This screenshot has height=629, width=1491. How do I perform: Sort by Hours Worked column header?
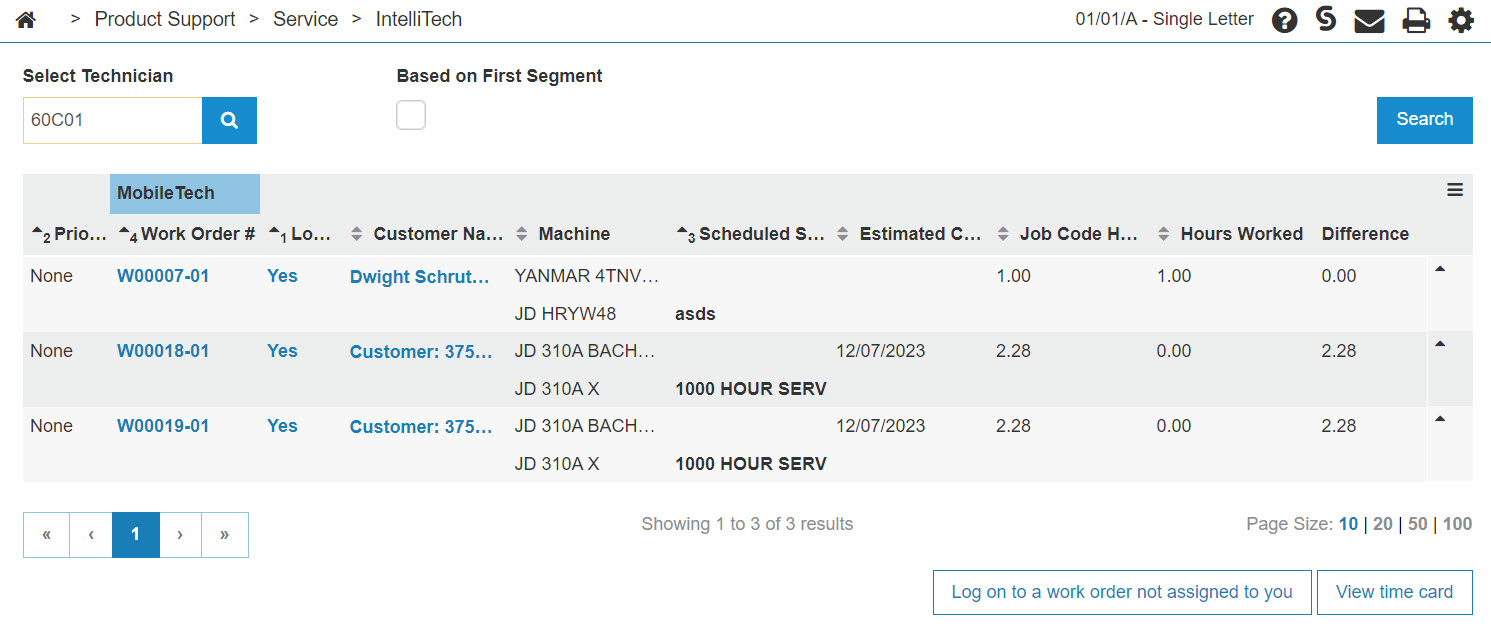tap(1241, 234)
